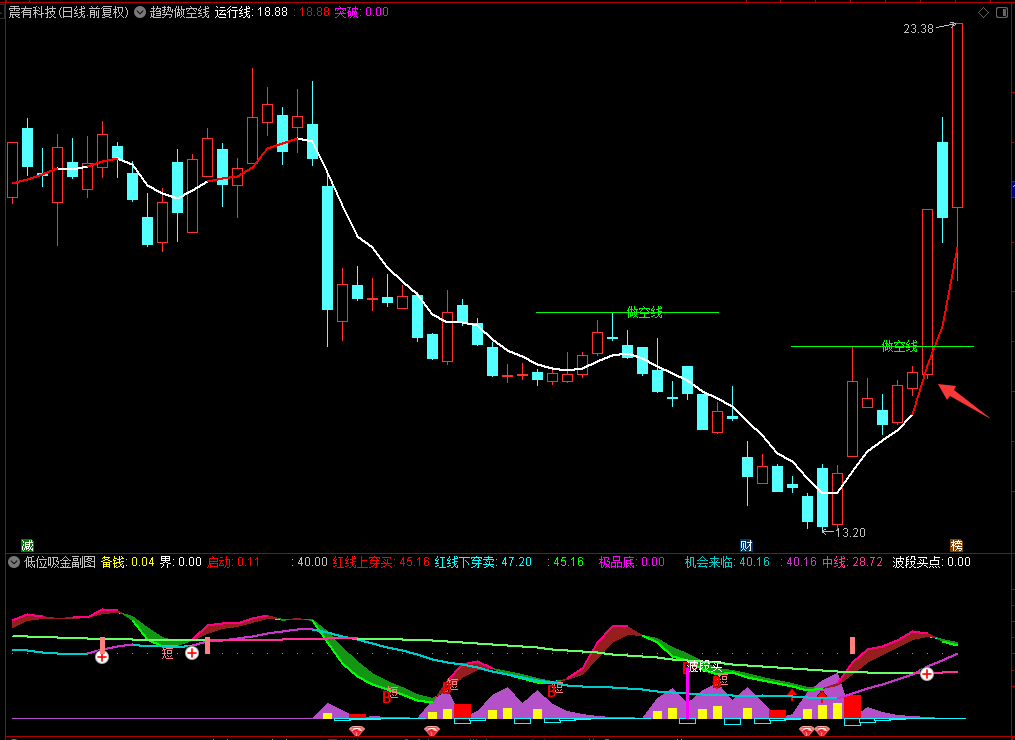
Task: Click the right red up-arrow signal above the yellow bars
Action: pyautogui.click(x=821, y=697)
